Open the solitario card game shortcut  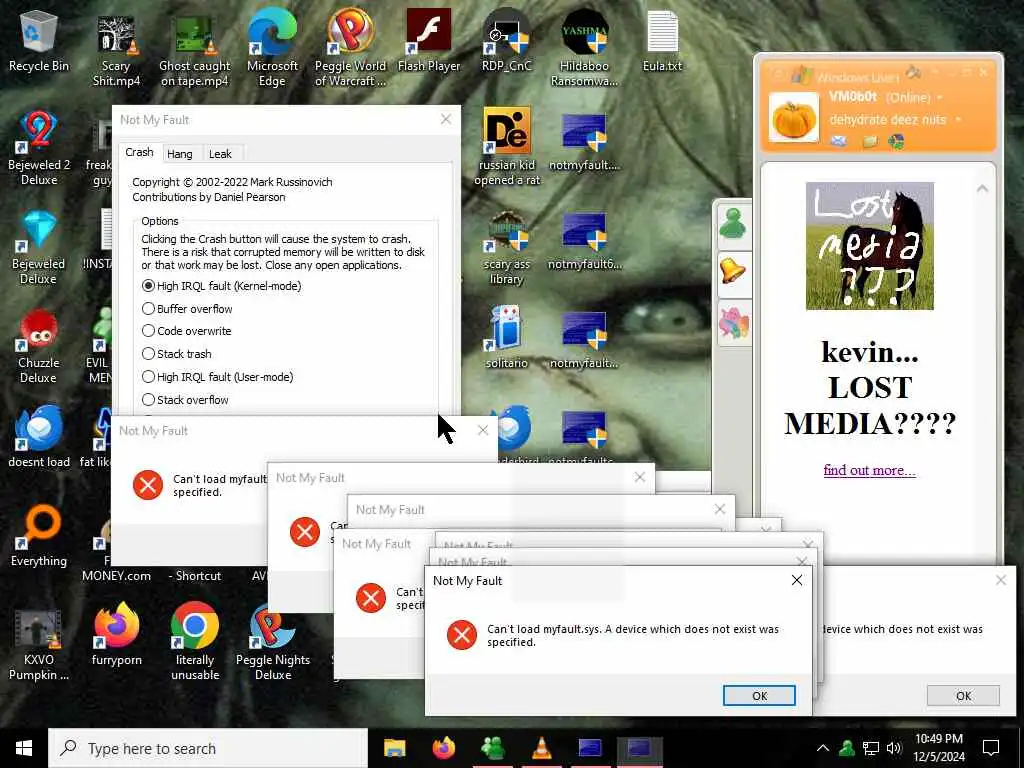pos(507,338)
